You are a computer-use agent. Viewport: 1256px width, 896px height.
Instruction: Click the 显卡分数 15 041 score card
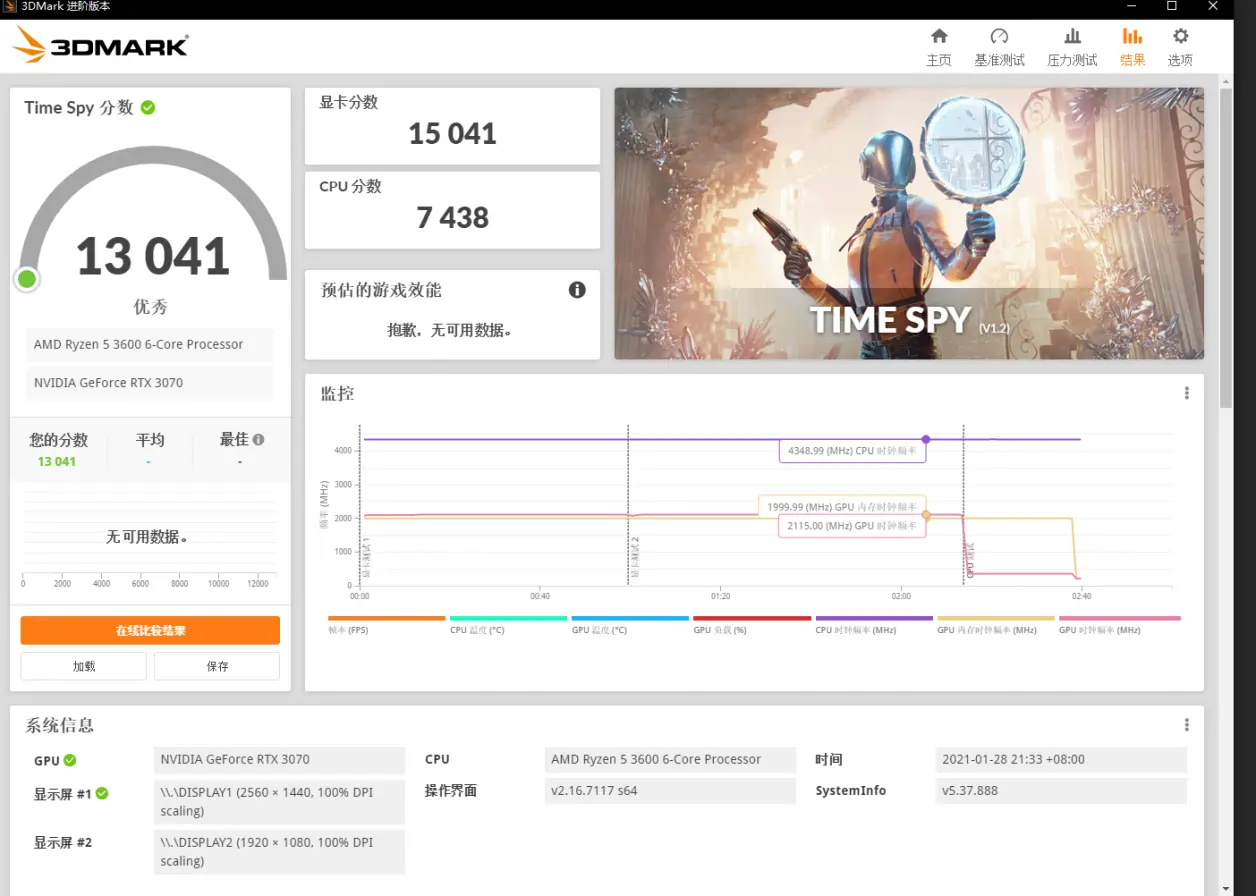(452, 126)
